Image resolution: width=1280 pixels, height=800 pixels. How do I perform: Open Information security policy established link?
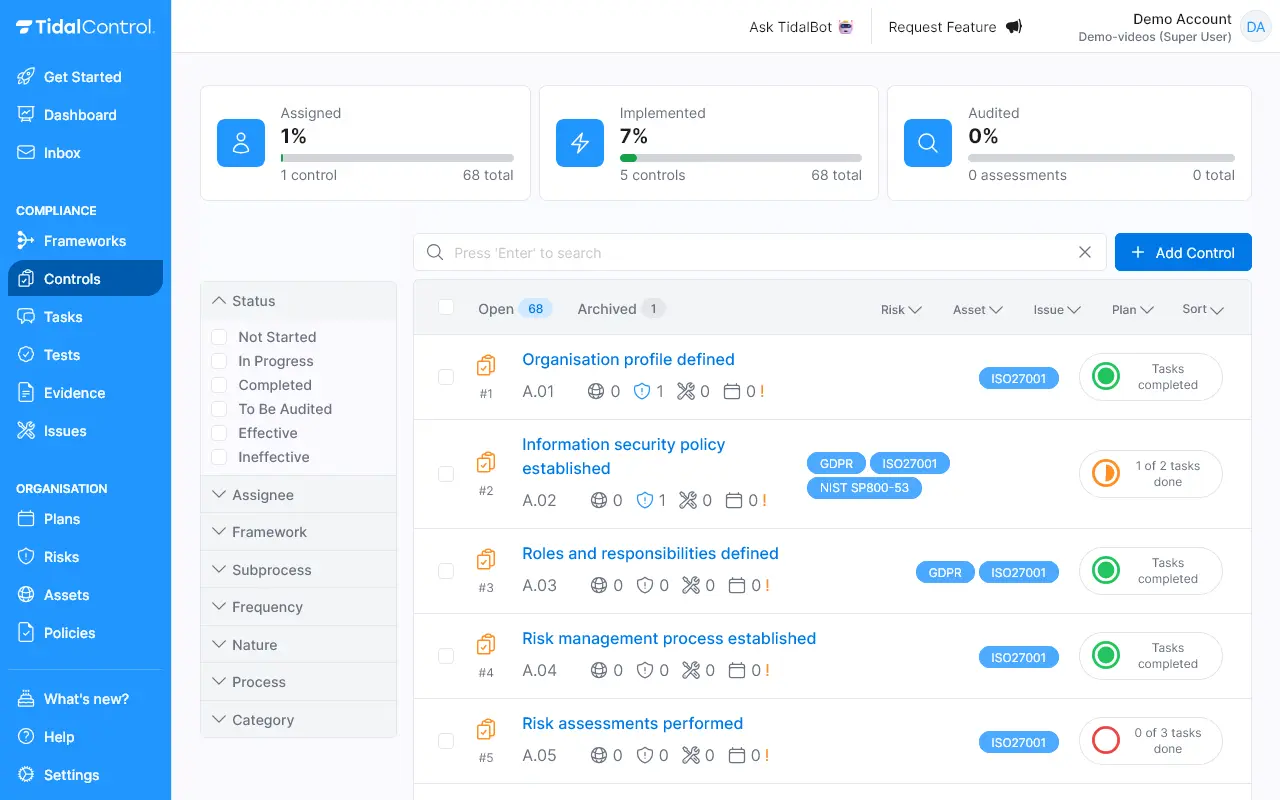point(624,456)
